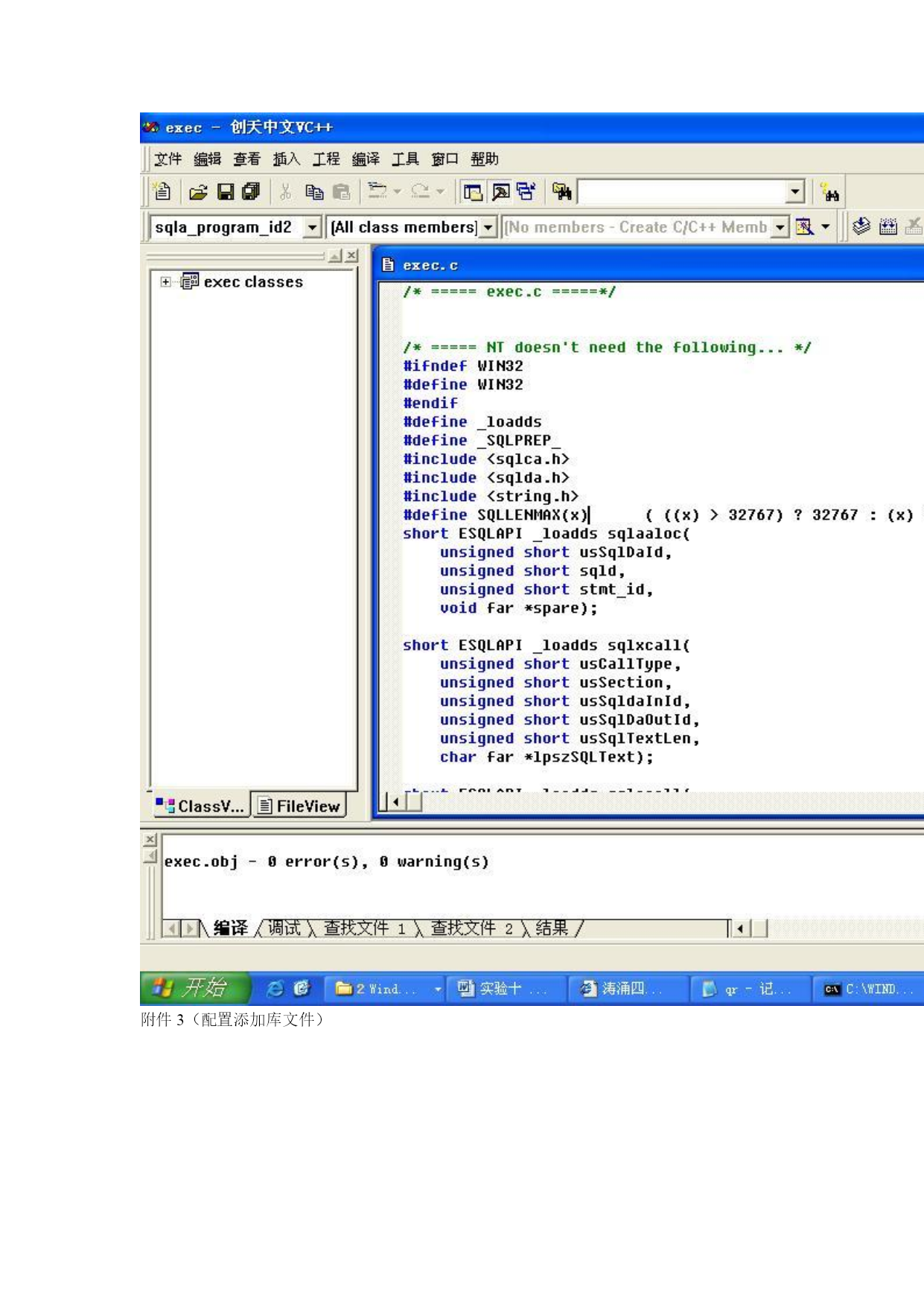Click the exec.obj 0 error(s) output line
The height and width of the screenshot is (1306, 924).
(x=326, y=861)
